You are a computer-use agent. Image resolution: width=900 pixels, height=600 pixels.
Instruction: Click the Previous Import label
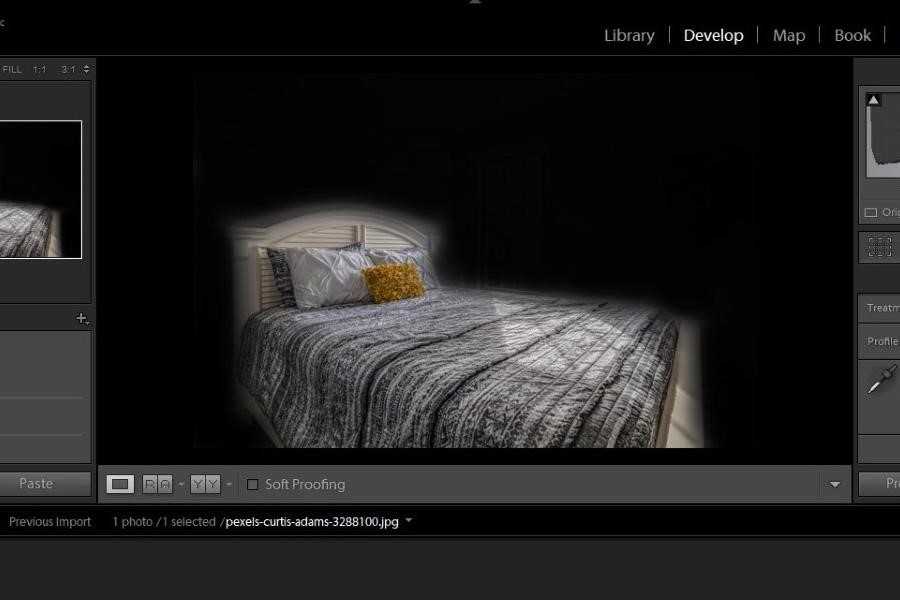[x=50, y=521]
